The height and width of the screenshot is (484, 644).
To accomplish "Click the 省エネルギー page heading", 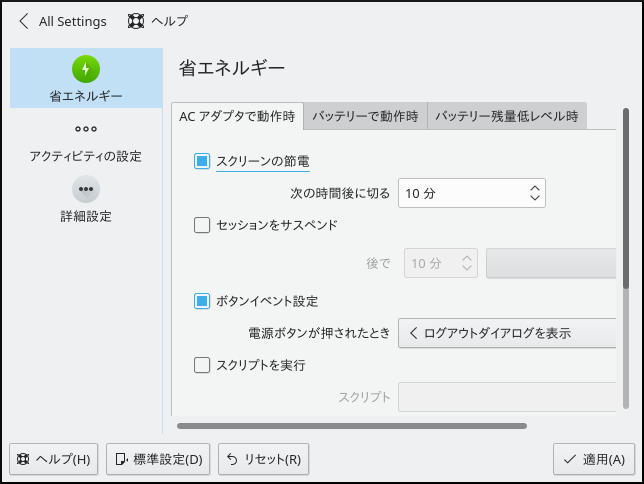I will tap(232, 68).
